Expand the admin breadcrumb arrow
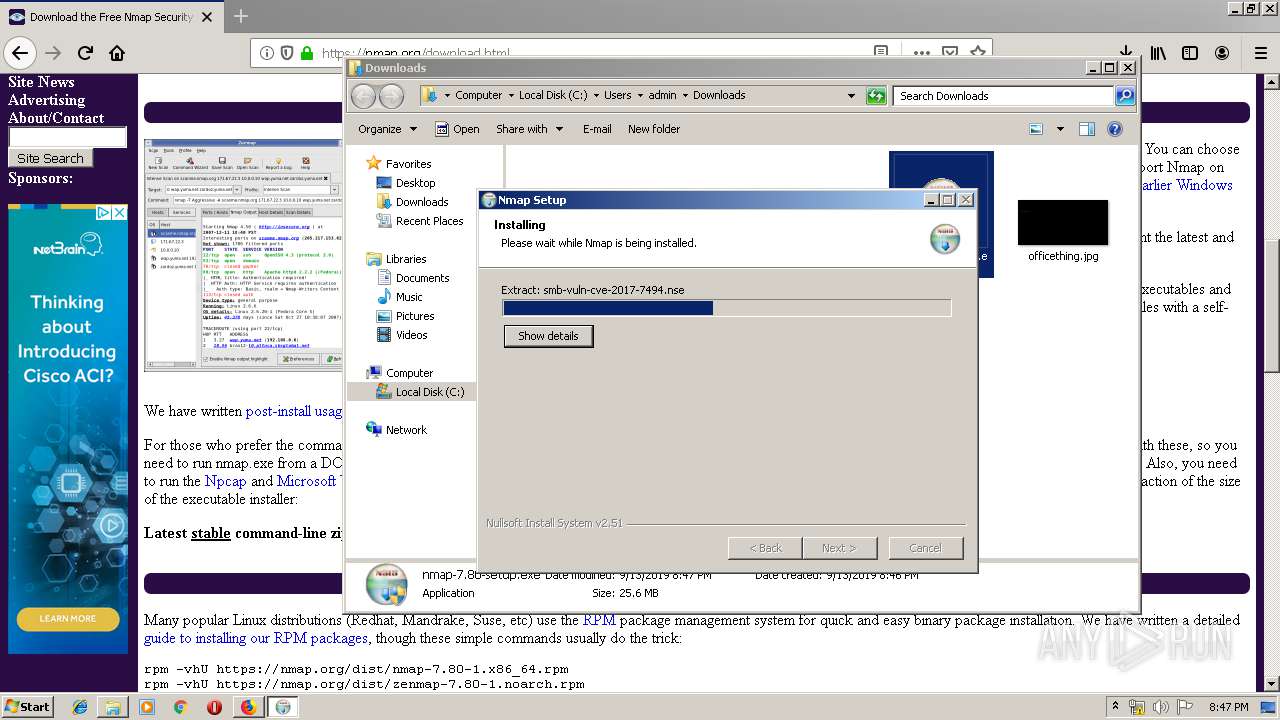This screenshot has width=1280, height=720. coord(685,96)
